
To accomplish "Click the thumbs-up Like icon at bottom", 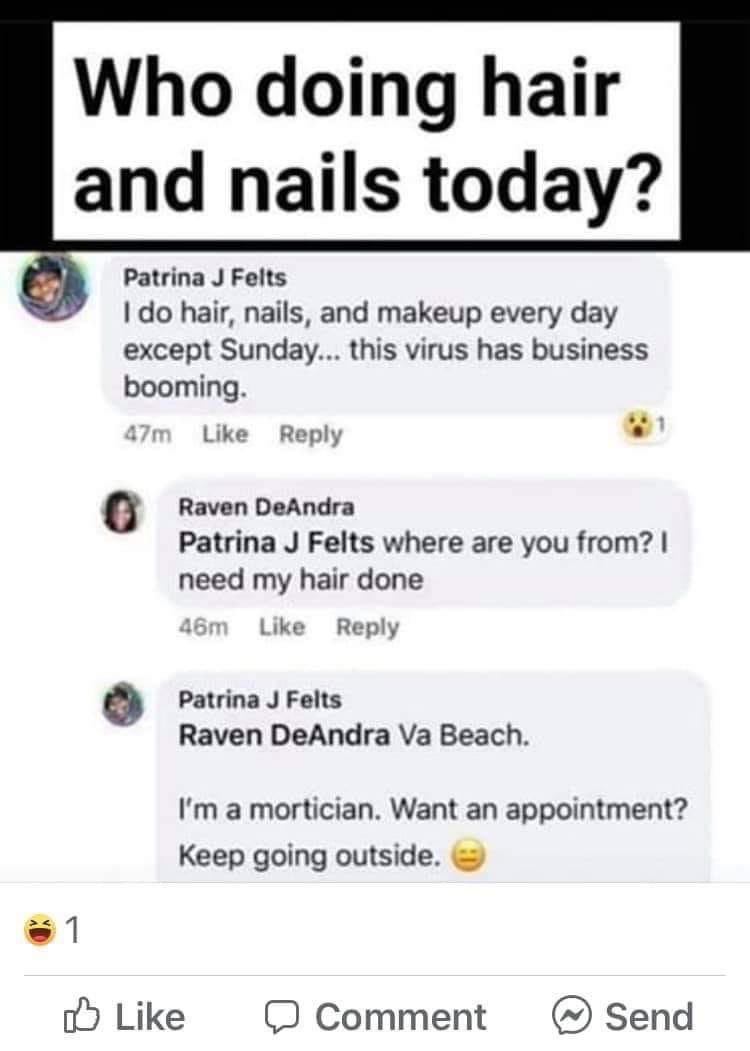I will tap(82, 1015).
